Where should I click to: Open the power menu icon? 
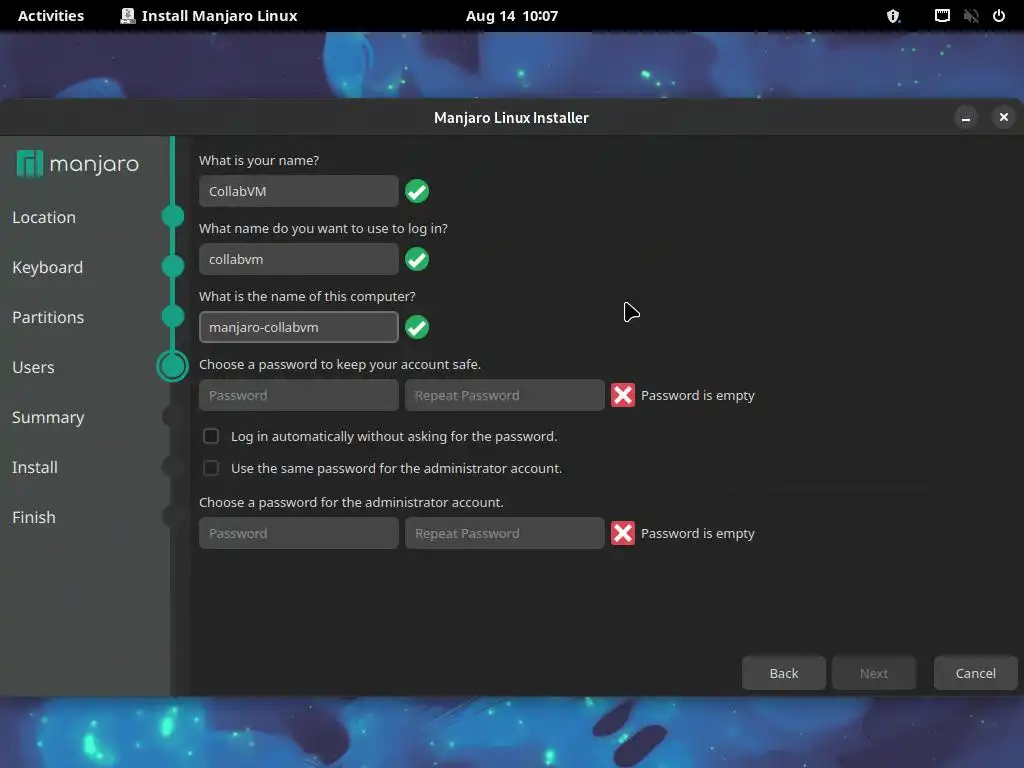coord(999,16)
